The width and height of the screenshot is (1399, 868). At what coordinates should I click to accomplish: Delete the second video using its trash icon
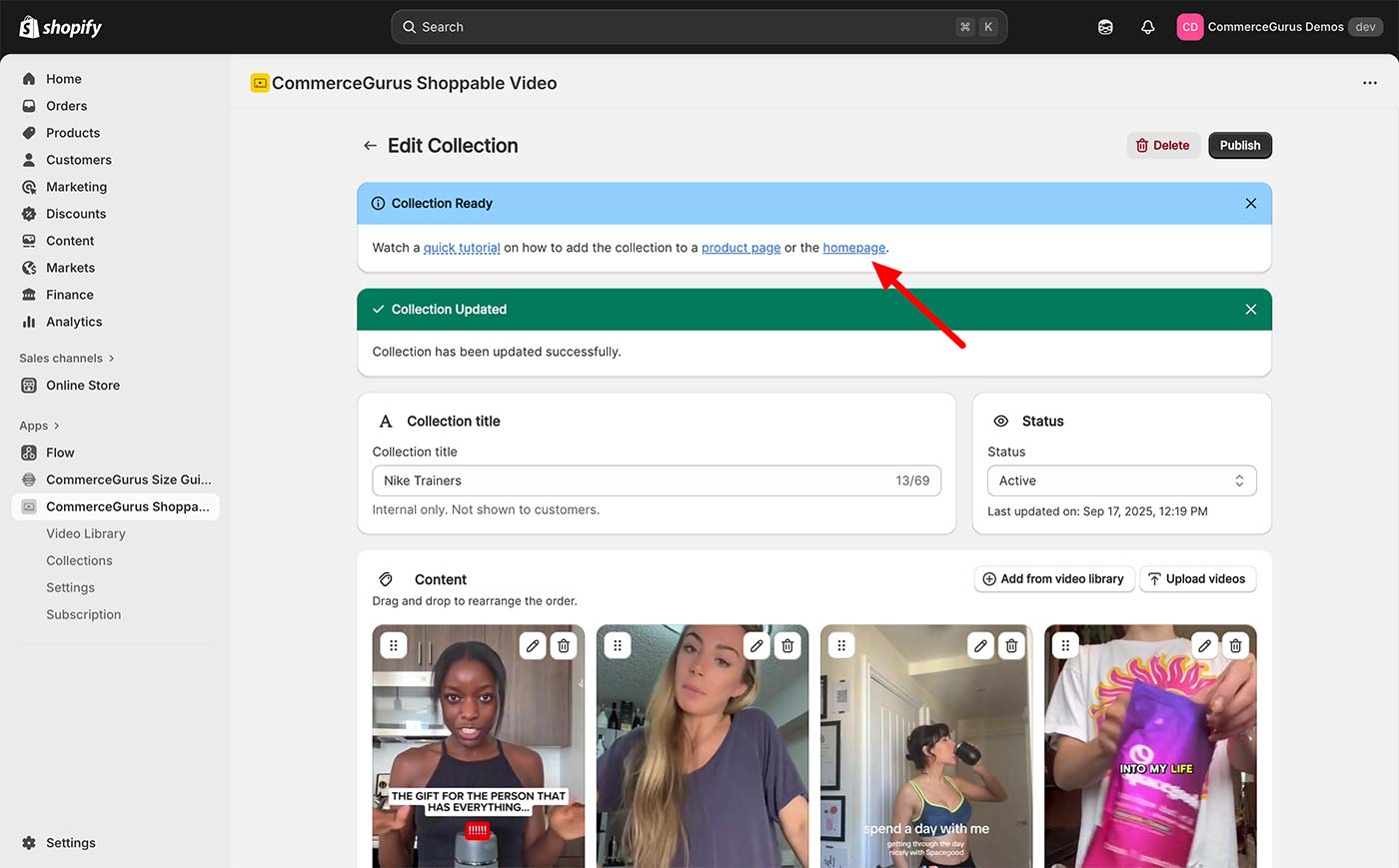[787, 645]
